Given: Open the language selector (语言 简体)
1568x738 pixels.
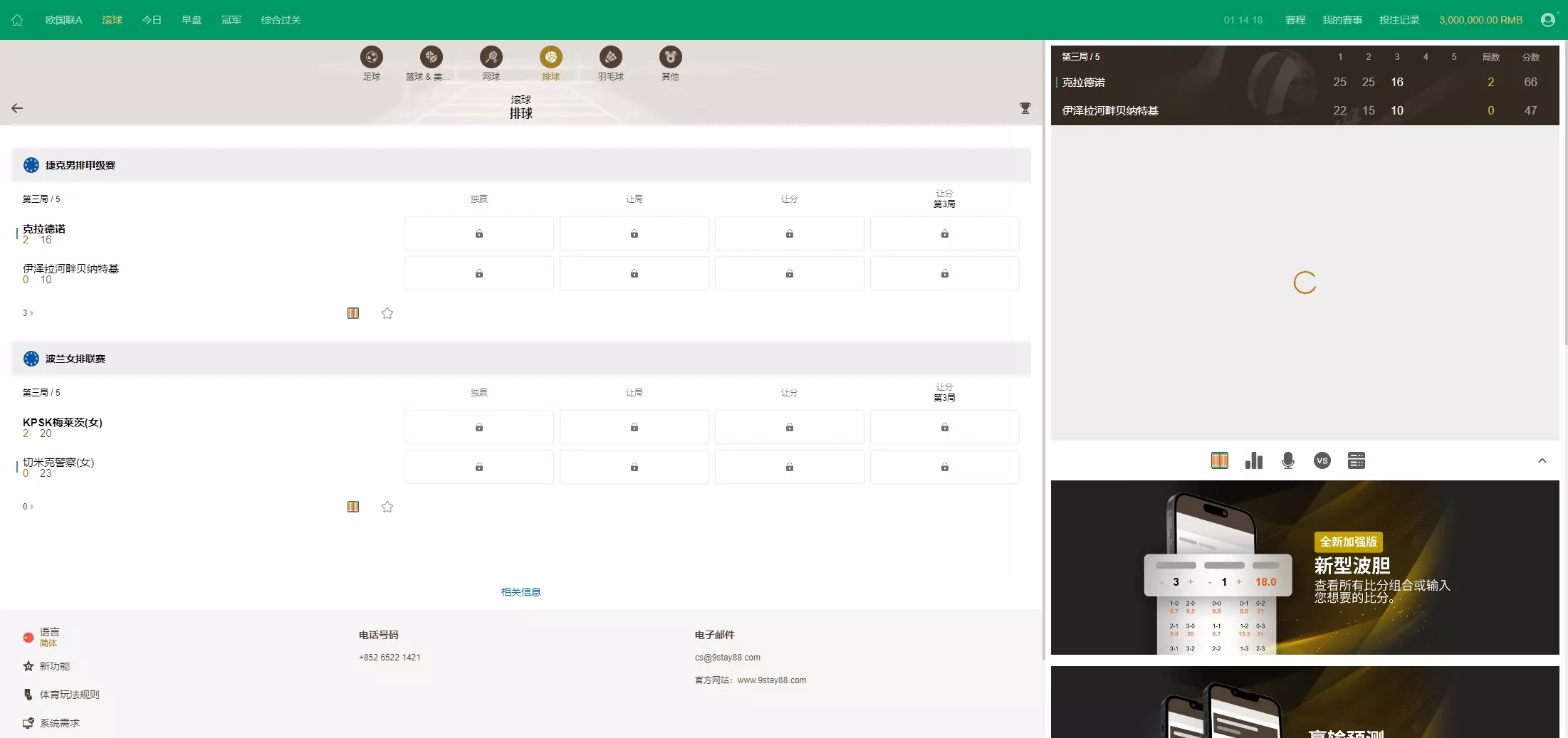Looking at the screenshot, I should (48, 637).
